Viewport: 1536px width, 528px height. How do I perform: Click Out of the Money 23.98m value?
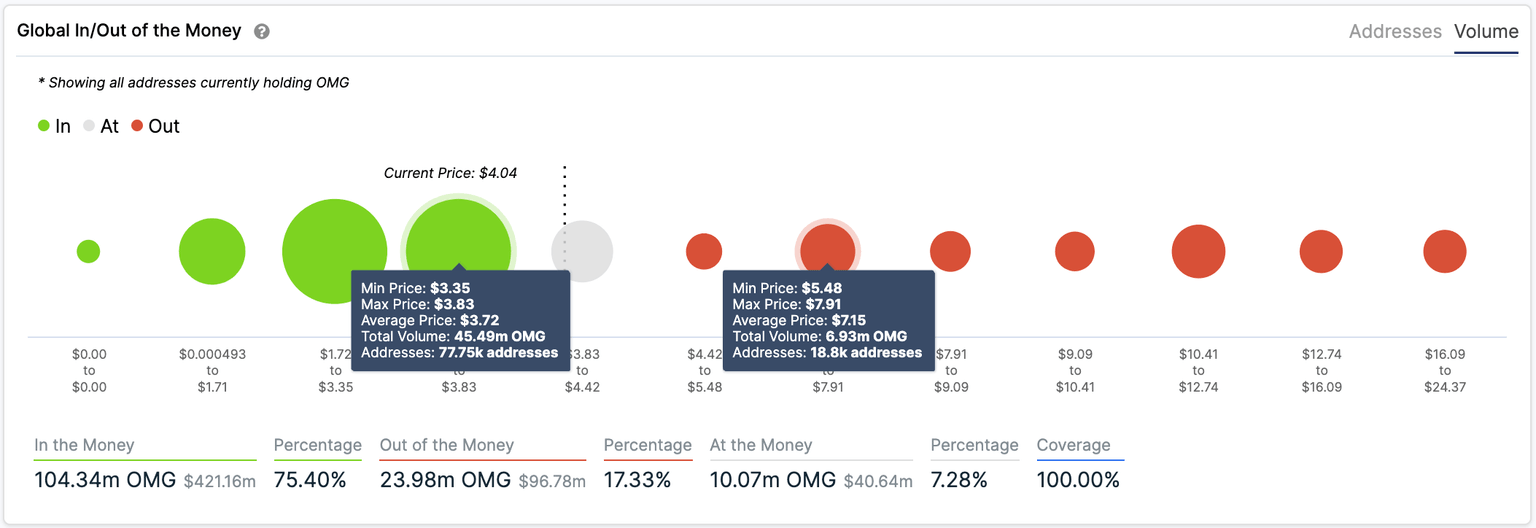[x=446, y=481]
